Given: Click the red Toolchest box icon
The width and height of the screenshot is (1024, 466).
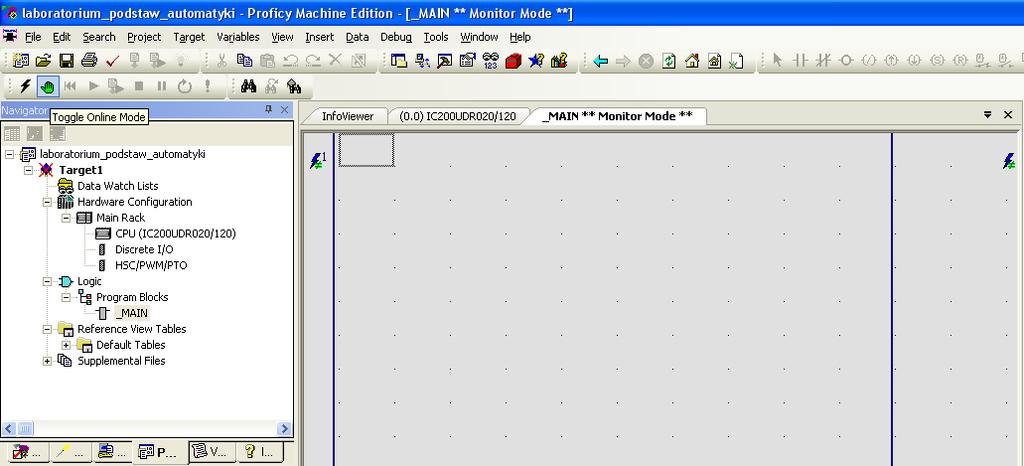Looking at the screenshot, I should [513, 61].
